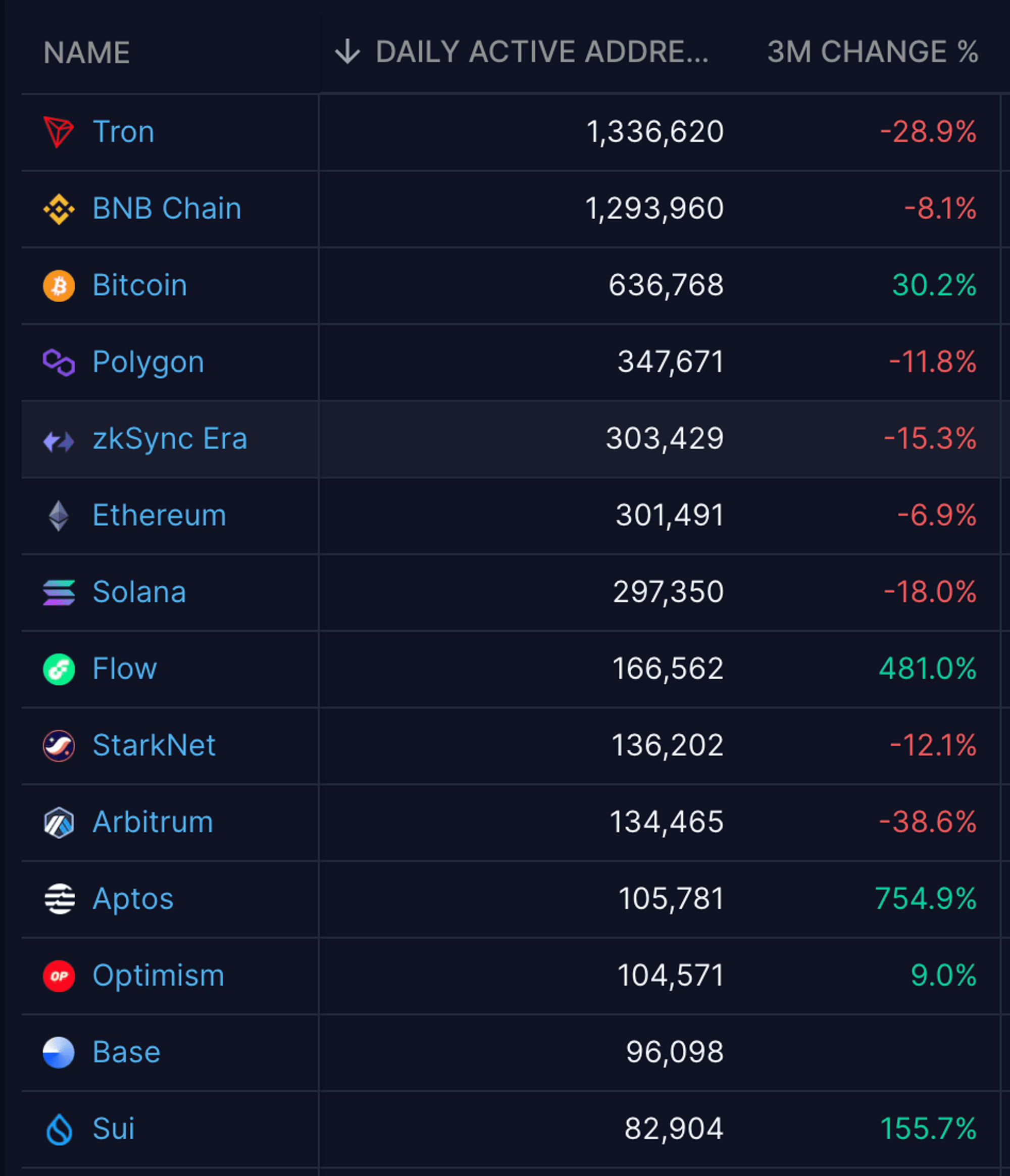Click the BNB Chain logo icon
Viewport: 1010px width, 1176px height.
point(59,209)
